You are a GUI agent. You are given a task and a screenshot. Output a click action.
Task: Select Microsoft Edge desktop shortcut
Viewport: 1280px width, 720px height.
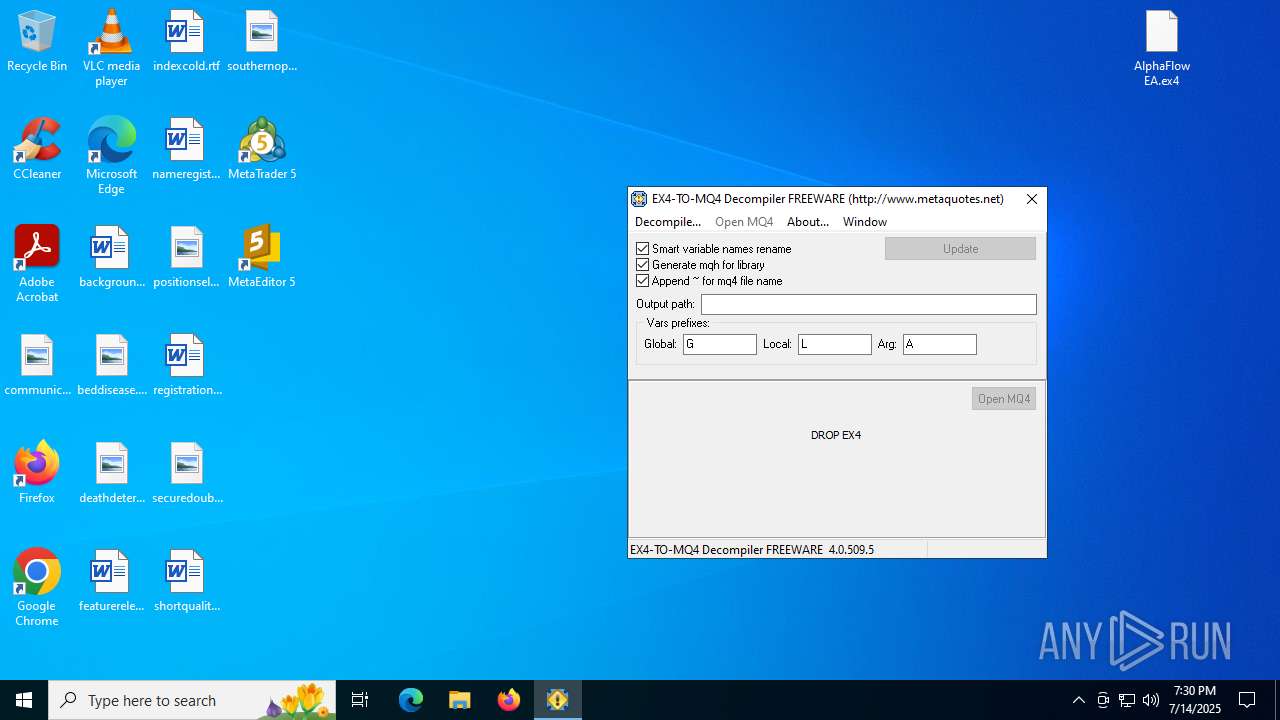click(x=111, y=156)
